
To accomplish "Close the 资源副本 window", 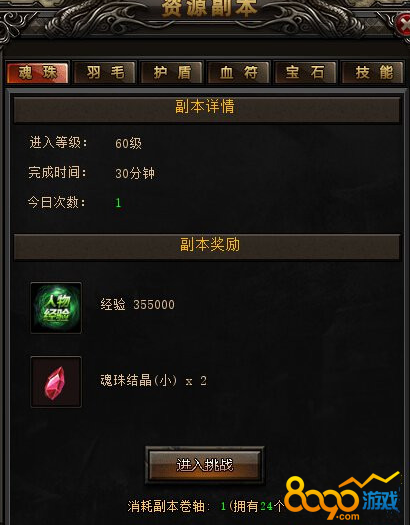I will [403, 23].
